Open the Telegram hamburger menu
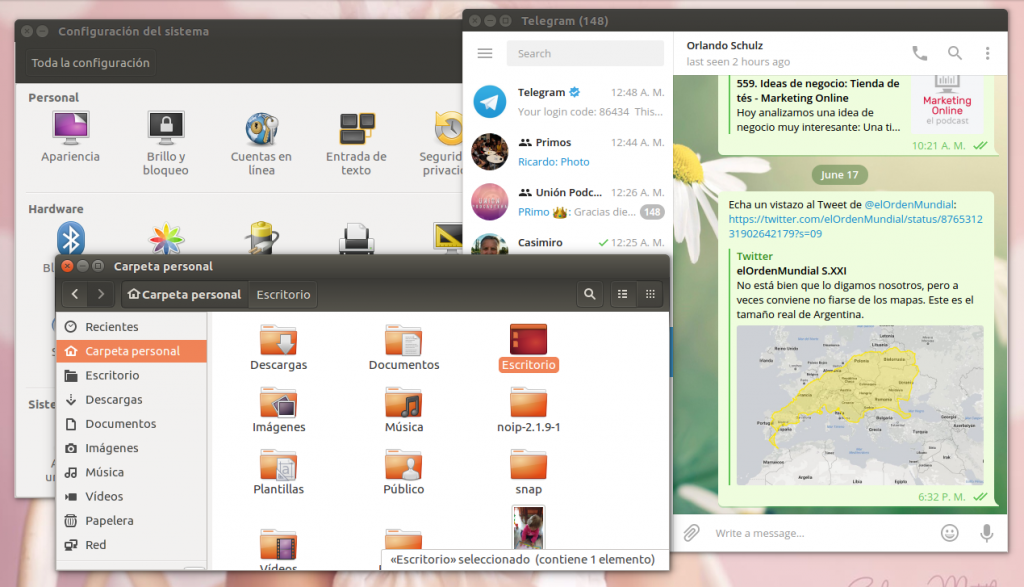The height and width of the screenshot is (587, 1024). click(485, 54)
